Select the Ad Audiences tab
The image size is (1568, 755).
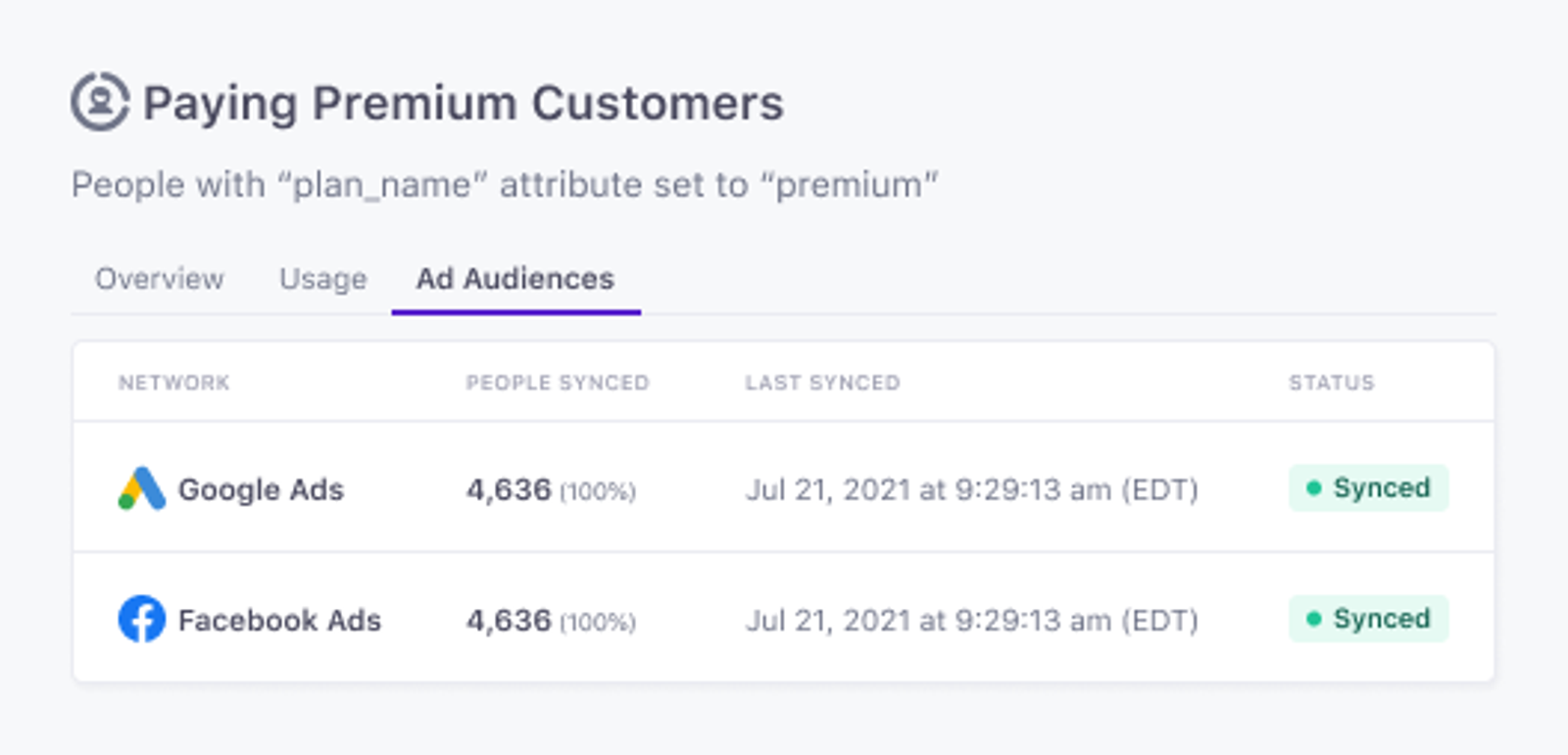click(515, 279)
